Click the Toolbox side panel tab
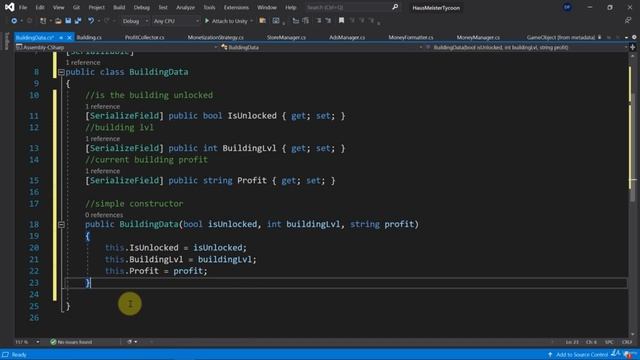 coord(7,41)
